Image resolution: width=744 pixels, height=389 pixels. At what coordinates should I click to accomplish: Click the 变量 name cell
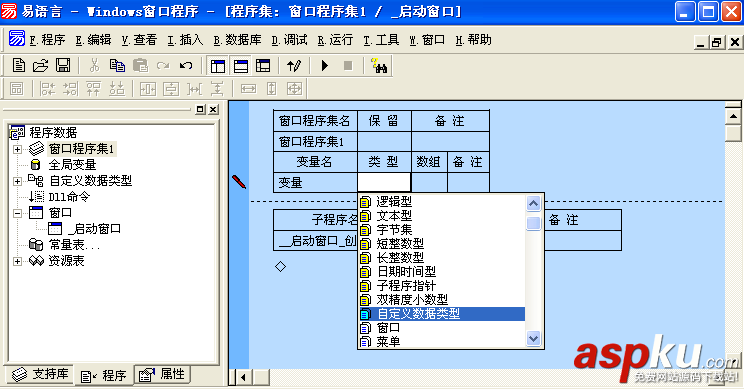point(315,182)
